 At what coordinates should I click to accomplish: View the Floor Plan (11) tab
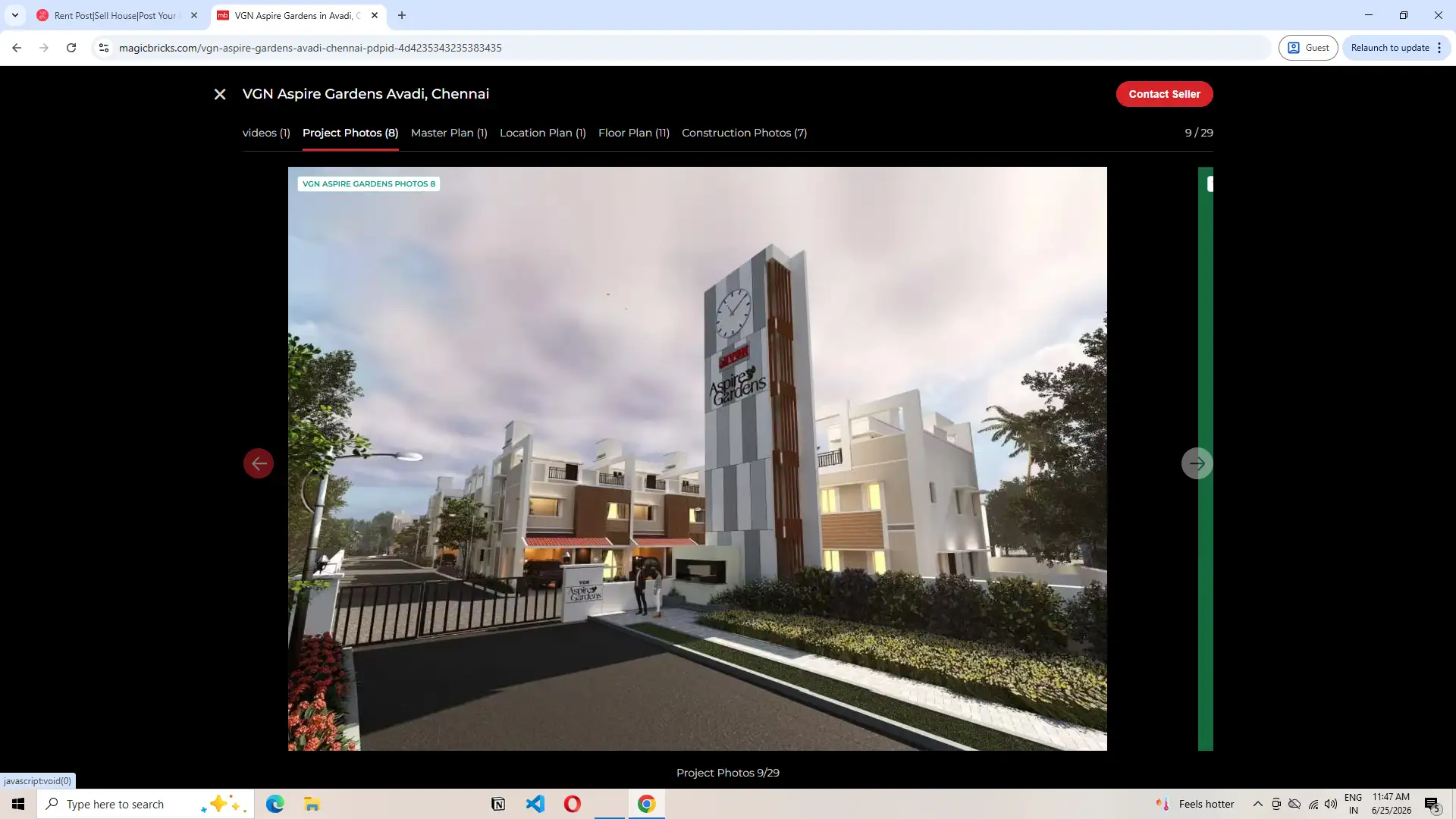(634, 133)
